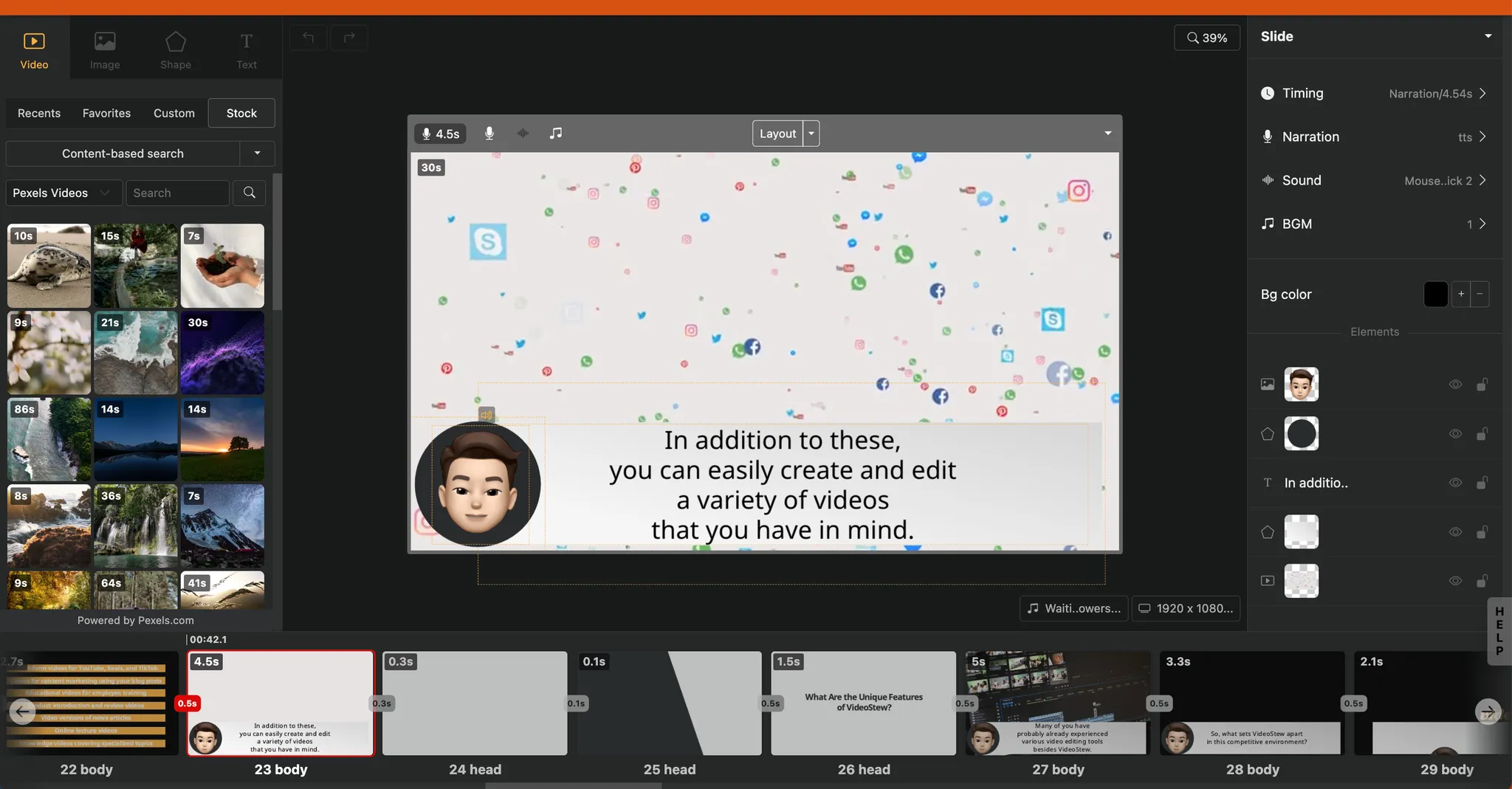Screen dimensions: 1512x789
Task: Switch to the Image media tab
Action: coord(105,50)
